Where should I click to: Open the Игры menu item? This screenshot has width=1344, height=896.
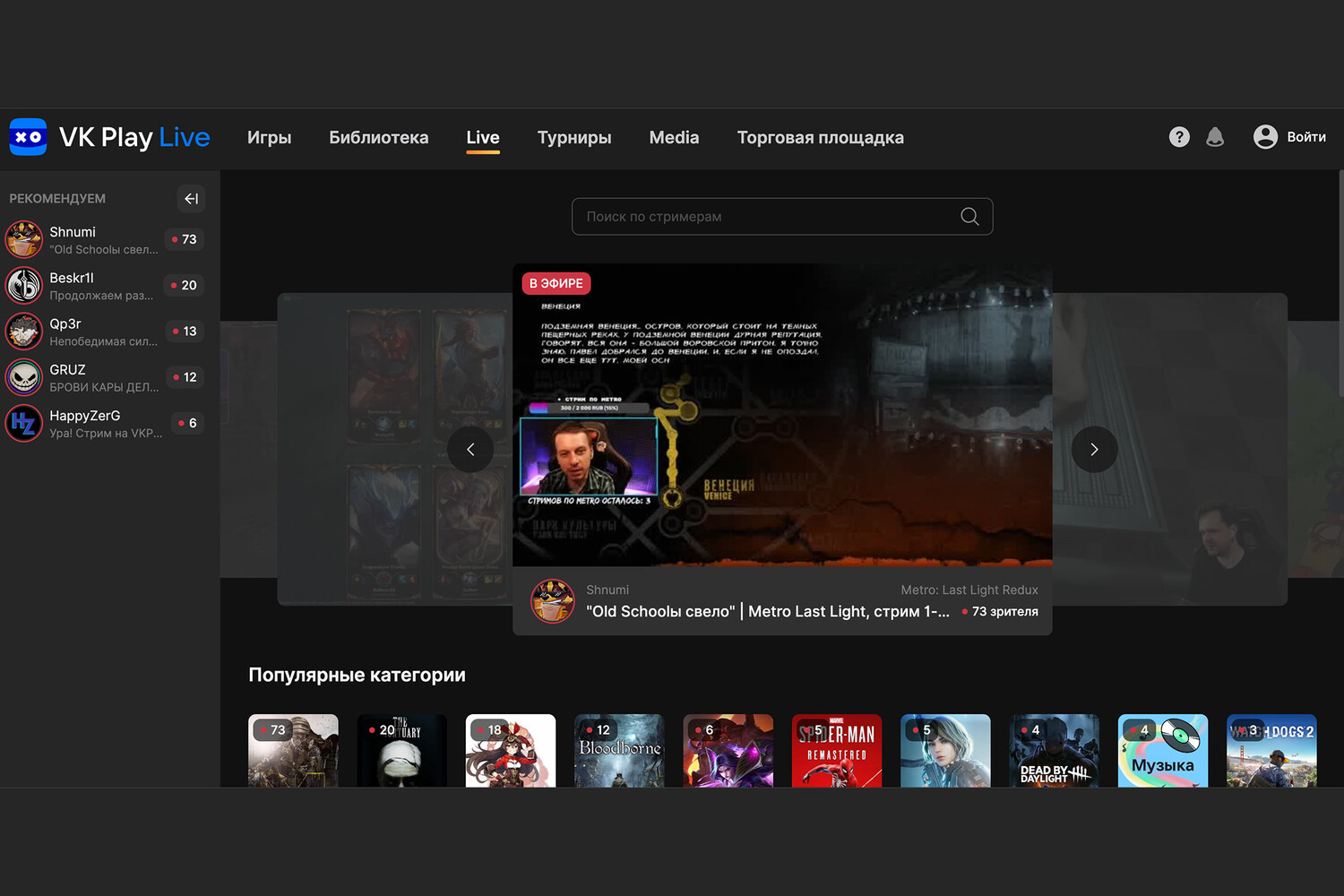270,138
